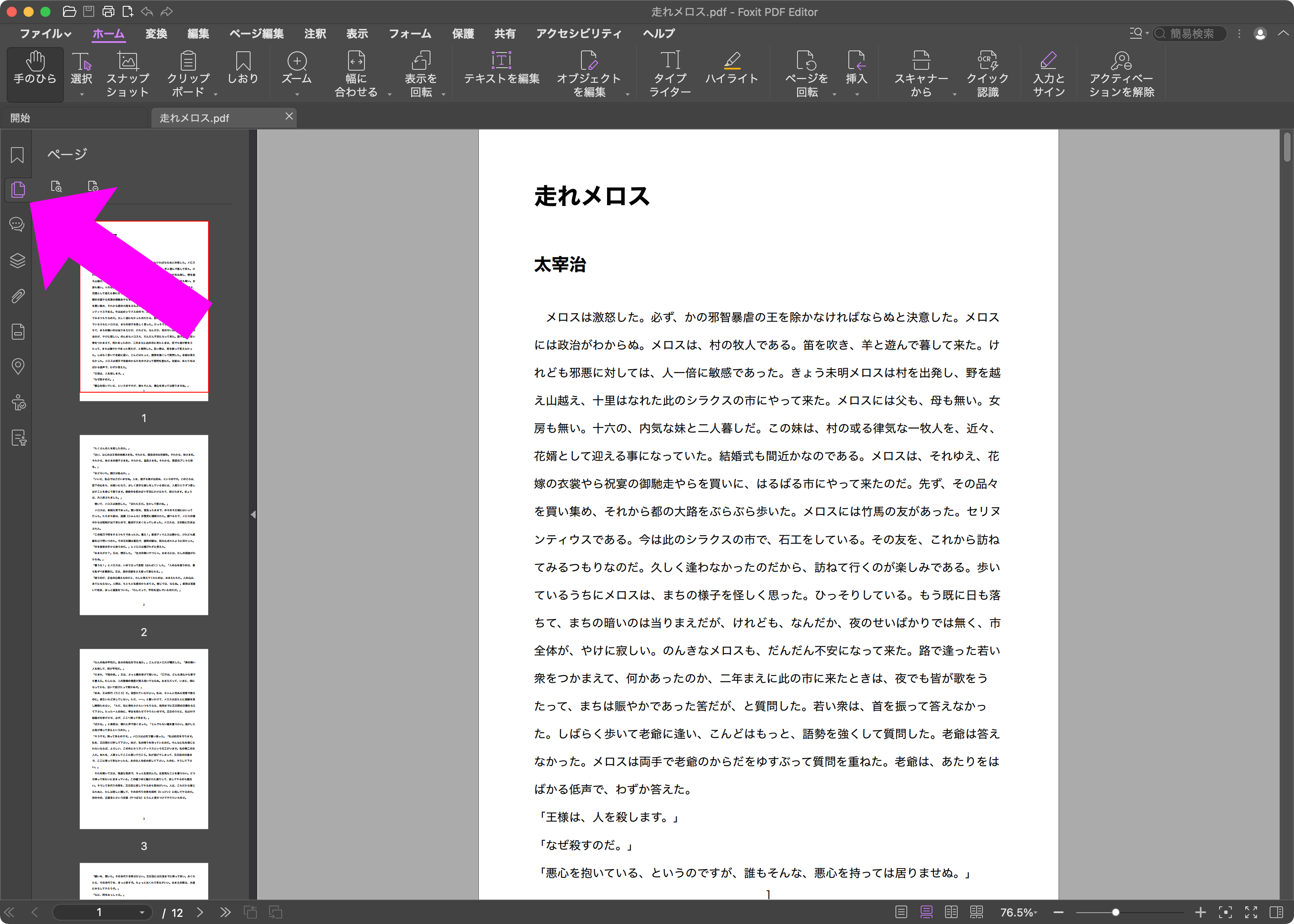Open the Bookmarks panel in the sidebar

(x=17, y=155)
